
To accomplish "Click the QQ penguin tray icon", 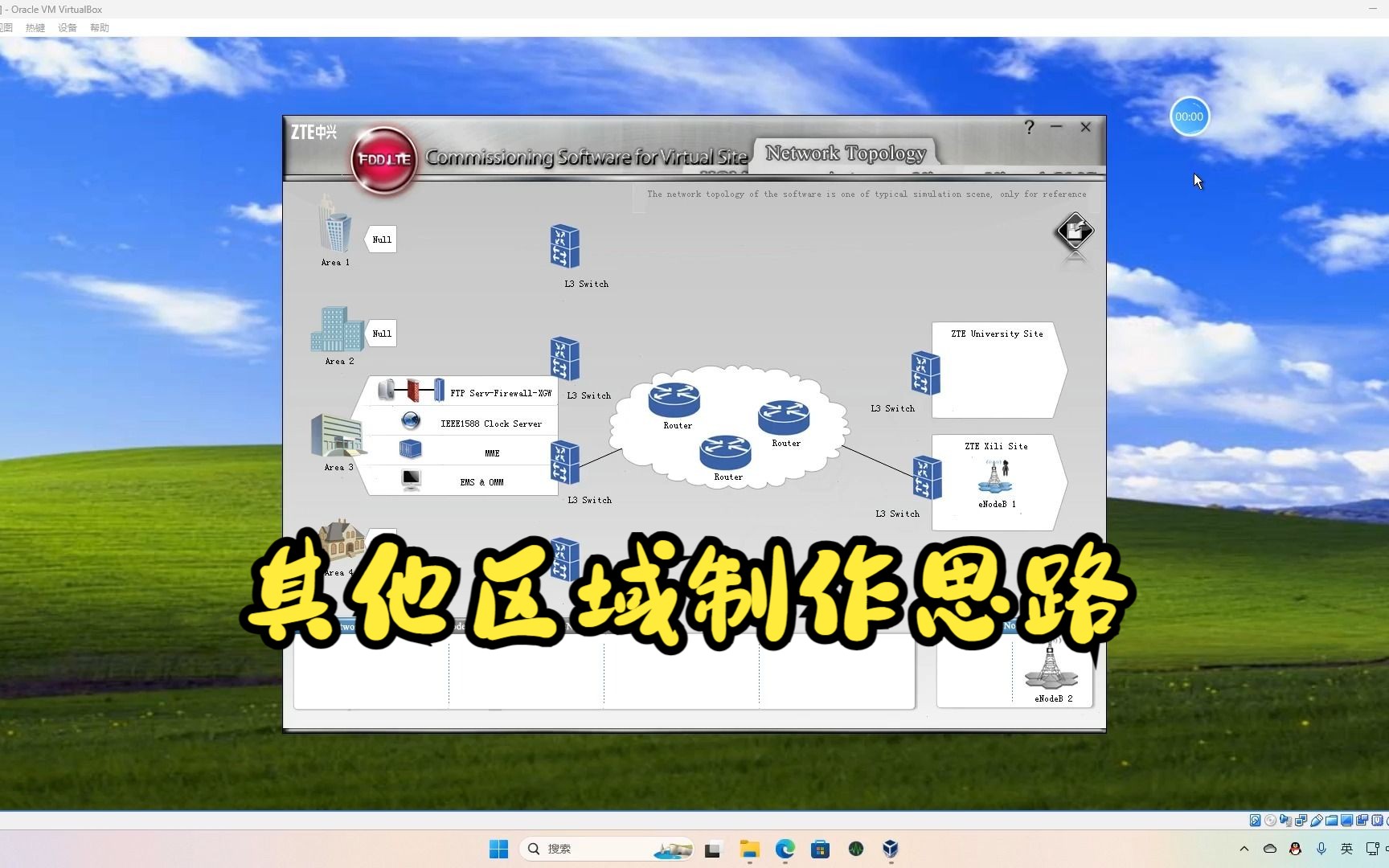I will (x=1295, y=849).
